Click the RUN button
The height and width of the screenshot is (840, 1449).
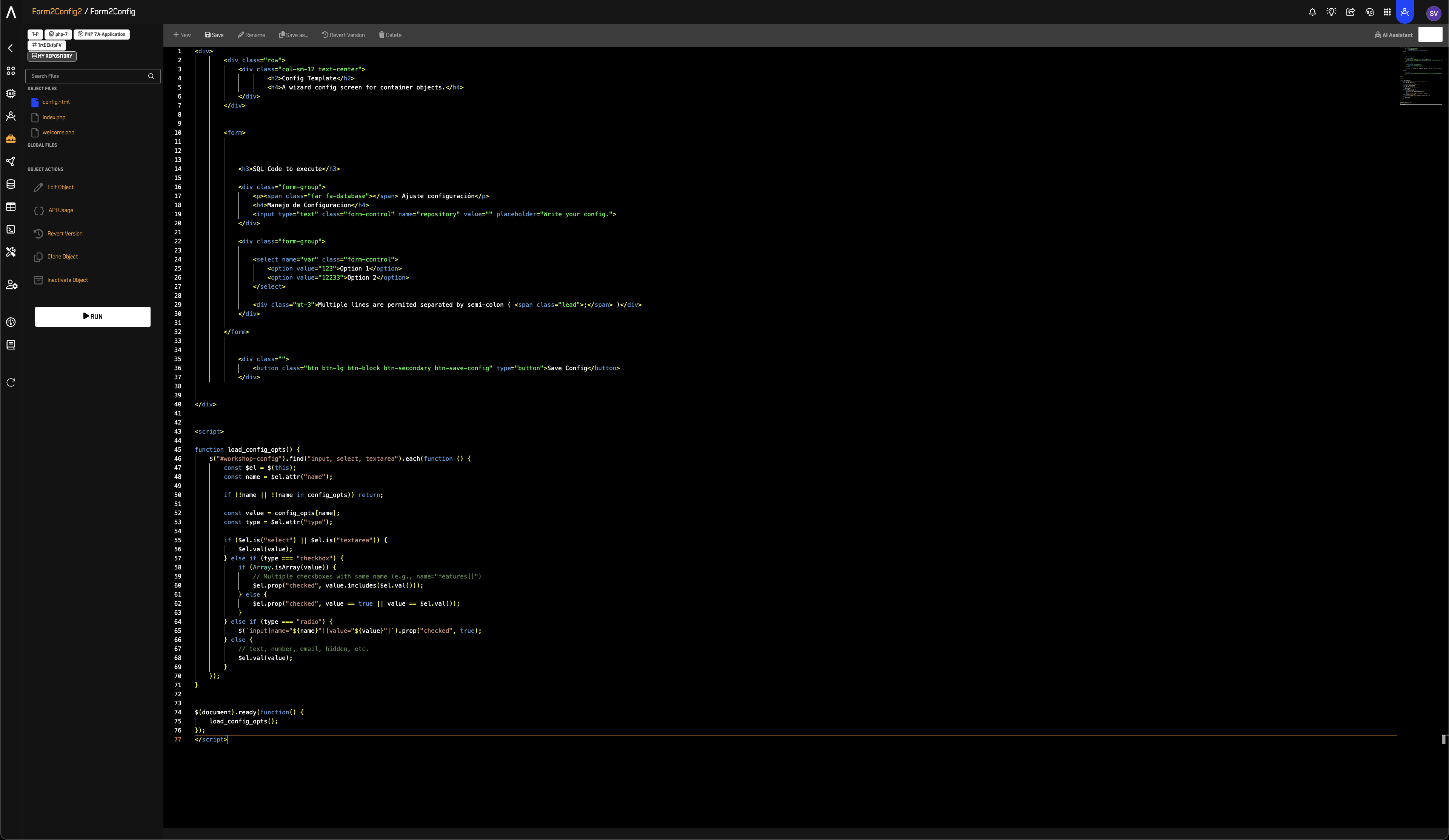tap(92, 316)
